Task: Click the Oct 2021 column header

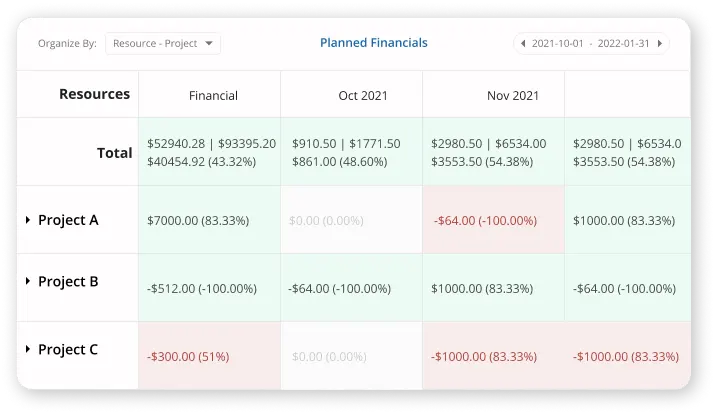Action: click(363, 96)
